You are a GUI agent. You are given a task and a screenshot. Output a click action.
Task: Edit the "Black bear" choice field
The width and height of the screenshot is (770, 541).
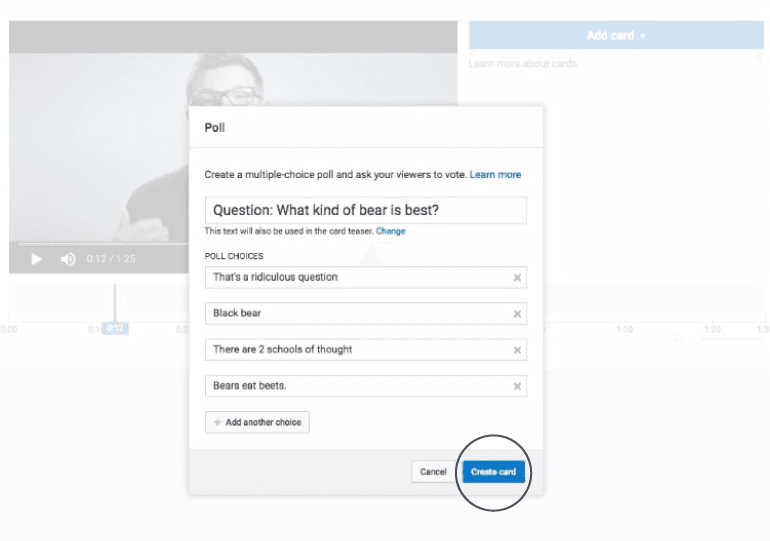coord(355,314)
